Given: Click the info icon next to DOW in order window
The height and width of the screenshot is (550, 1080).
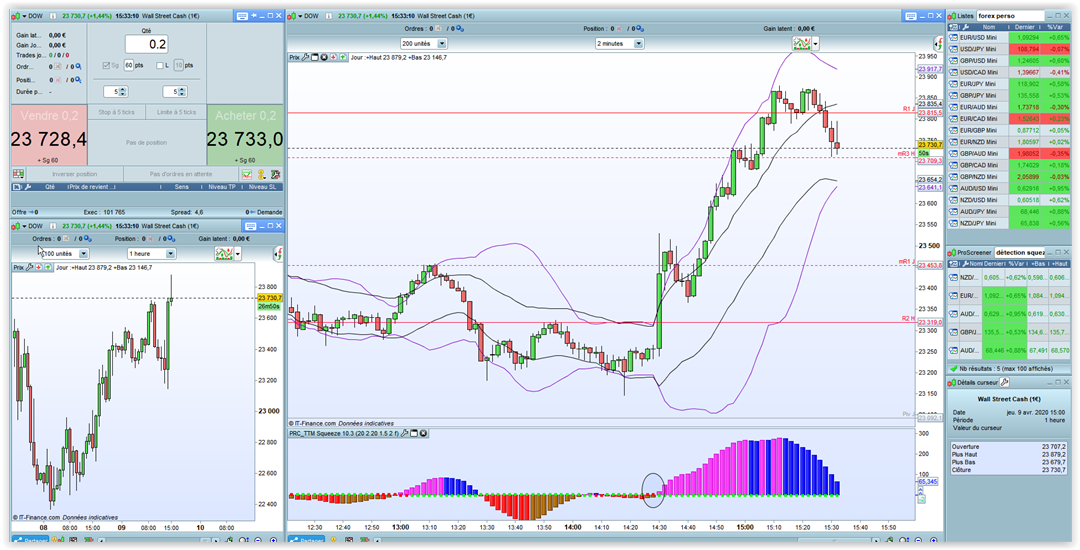Looking at the screenshot, I should coord(52,16).
